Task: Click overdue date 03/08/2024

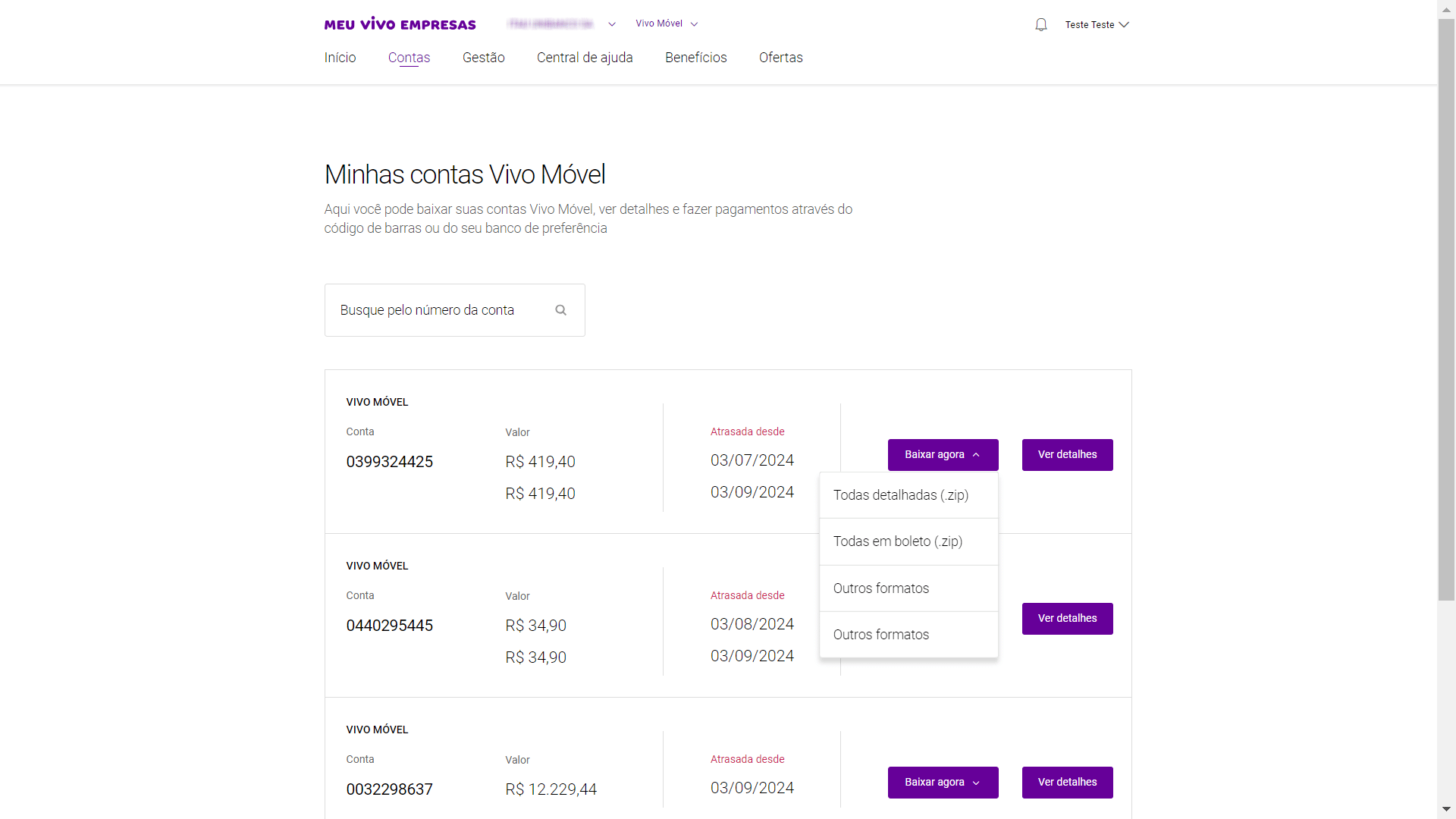Action: tap(752, 624)
